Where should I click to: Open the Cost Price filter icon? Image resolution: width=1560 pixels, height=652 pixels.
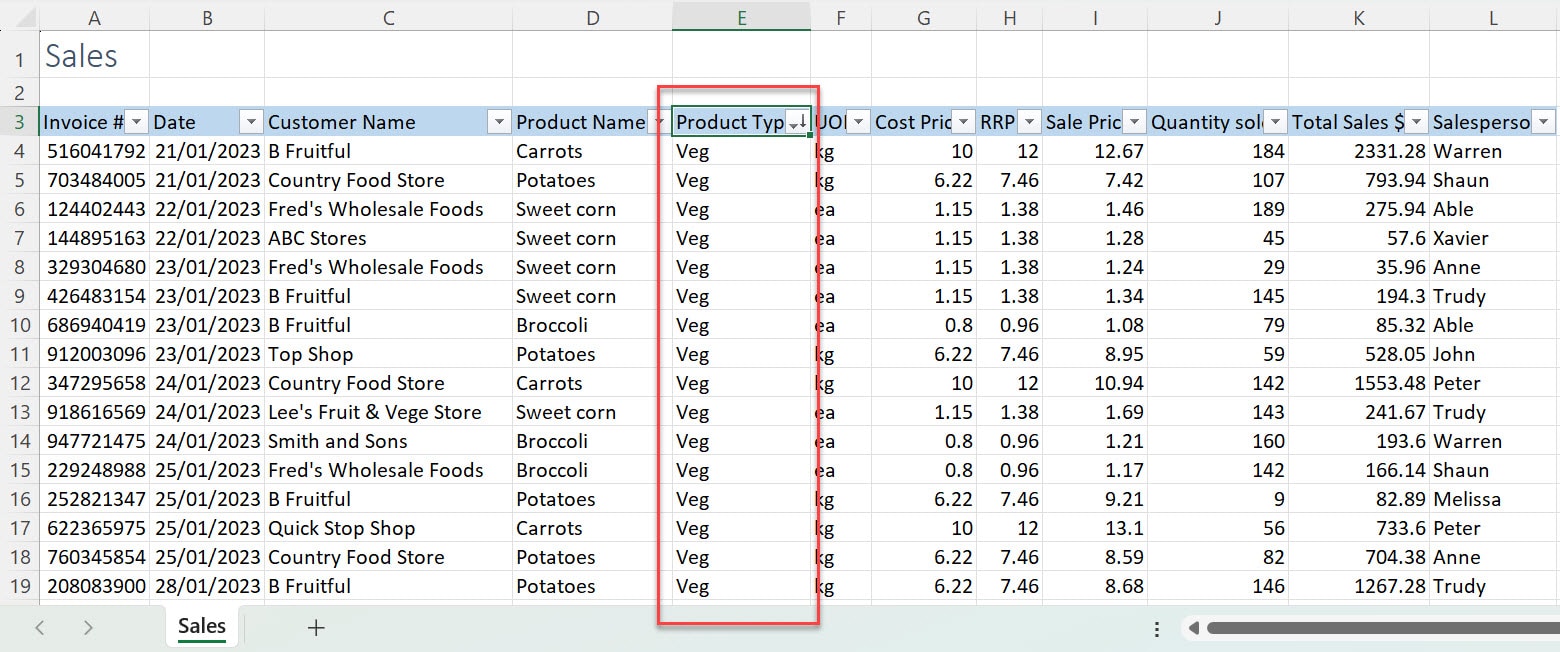[x=964, y=122]
